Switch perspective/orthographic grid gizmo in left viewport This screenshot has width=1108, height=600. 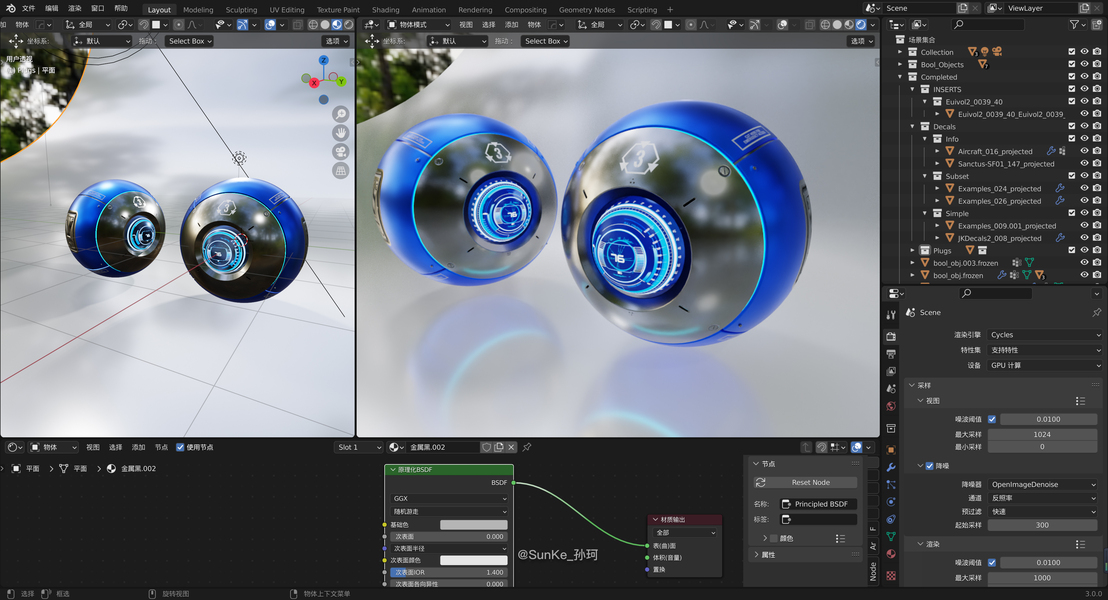(341, 170)
